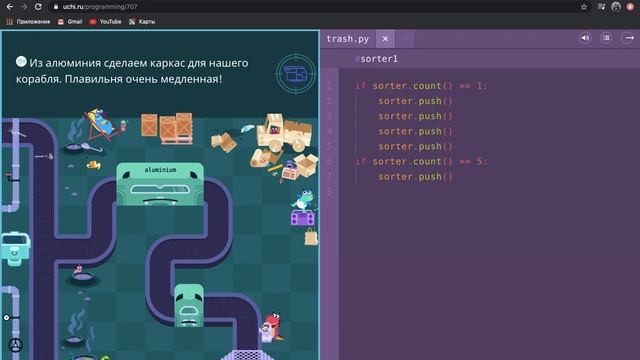Go back to the previous browser page
This screenshot has width=640, height=360.
[9, 7]
